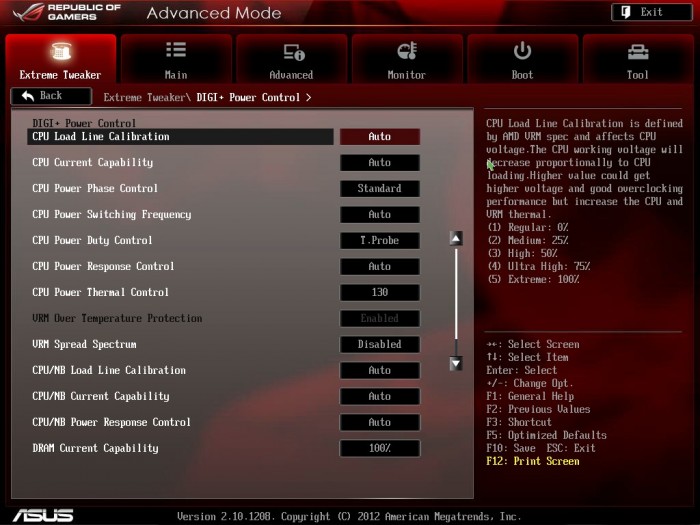
Task: Open DRAM Current Capability 100% dropdown
Action: pos(379,449)
